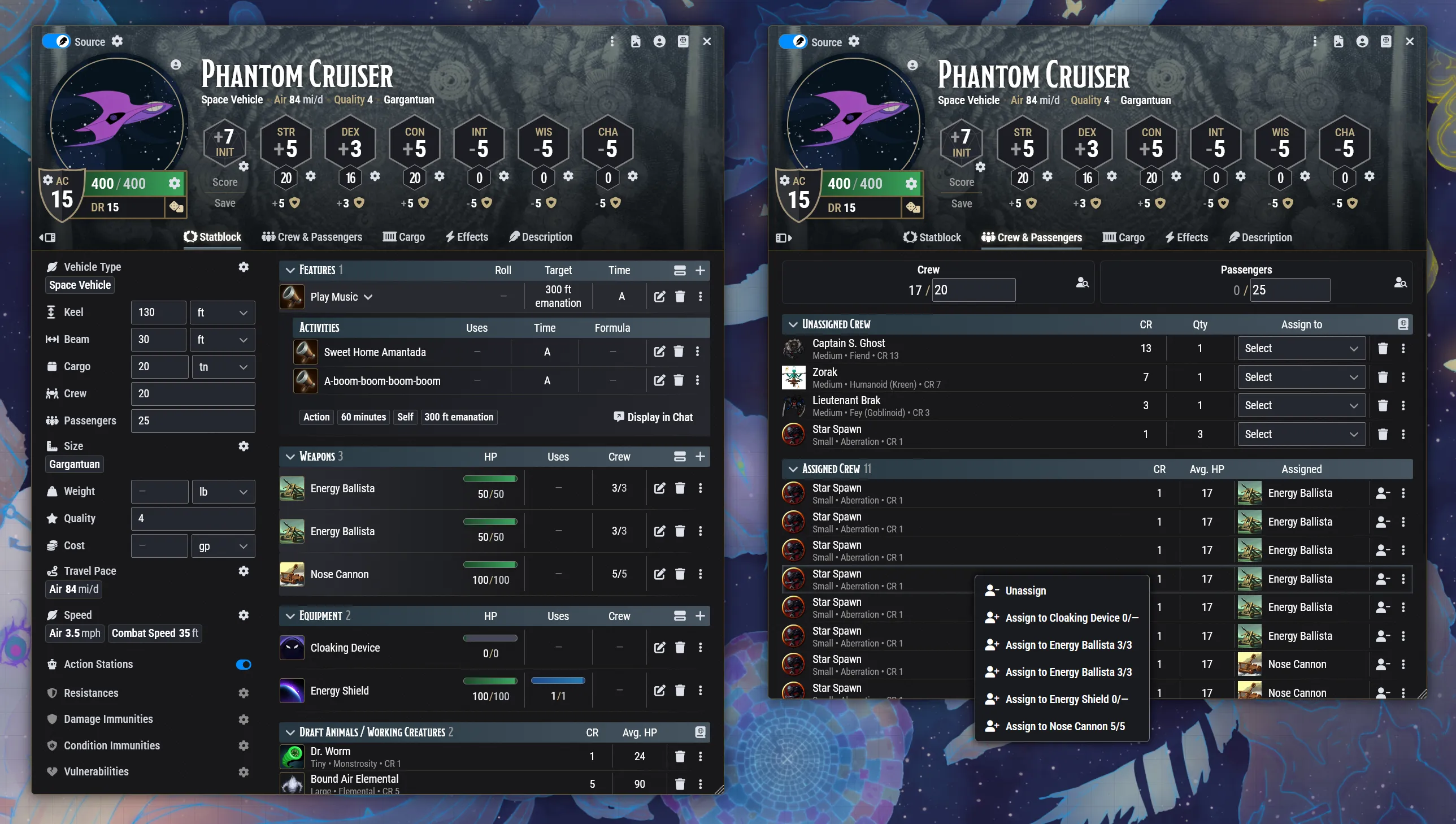Click Combat Speed 35 ft tag
1456x824 pixels.
coord(154,634)
